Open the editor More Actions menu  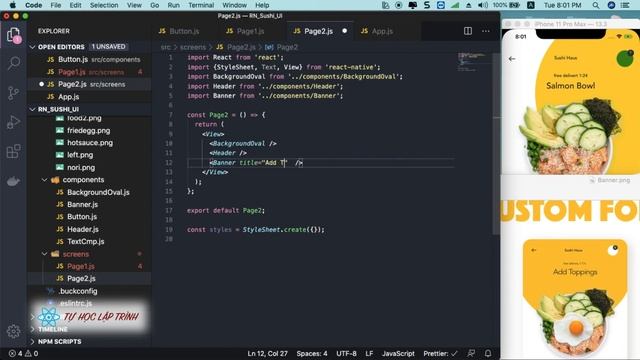click(x=486, y=31)
